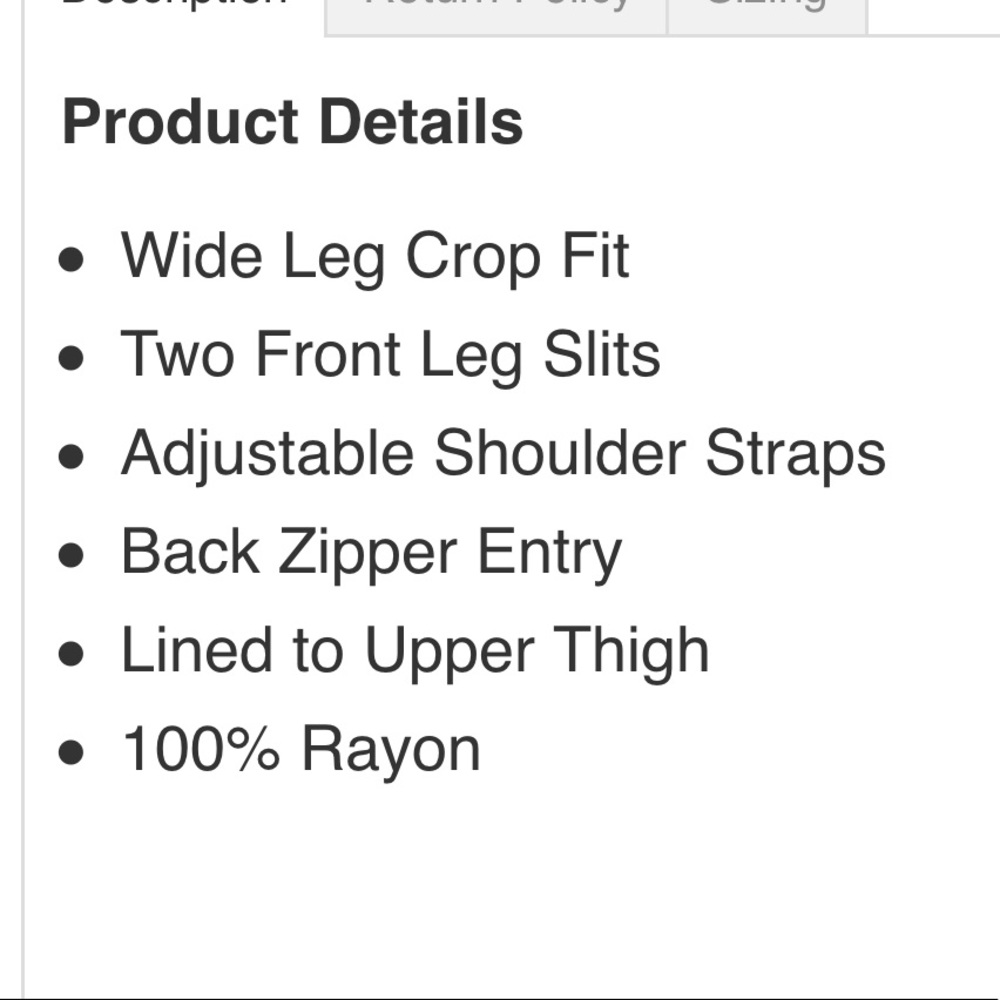Click the Product Details heading
Image resolution: width=1000 pixels, height=1000 pixels.
292,122
